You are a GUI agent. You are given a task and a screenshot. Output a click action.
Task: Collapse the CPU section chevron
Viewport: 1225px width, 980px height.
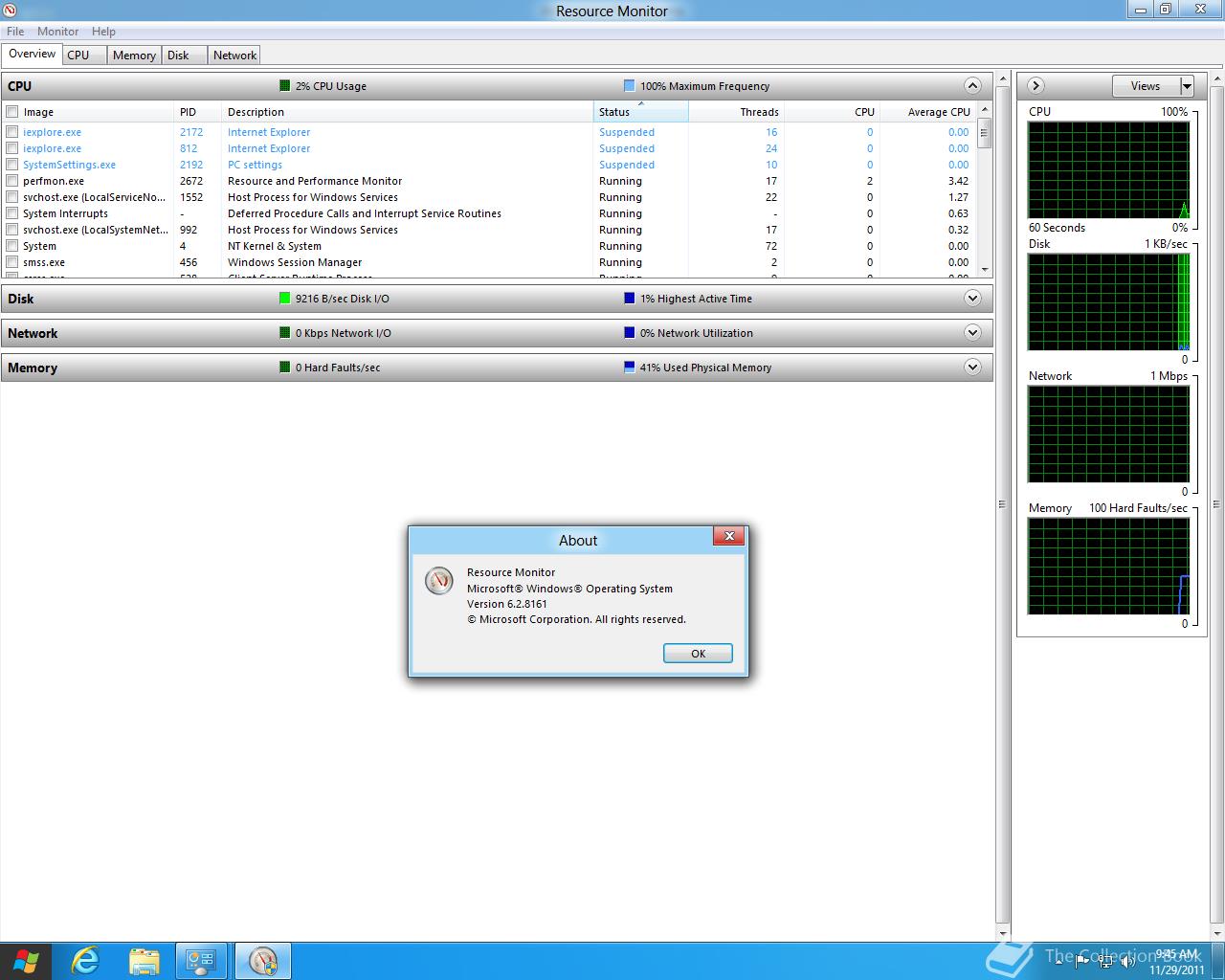(972, 86)
